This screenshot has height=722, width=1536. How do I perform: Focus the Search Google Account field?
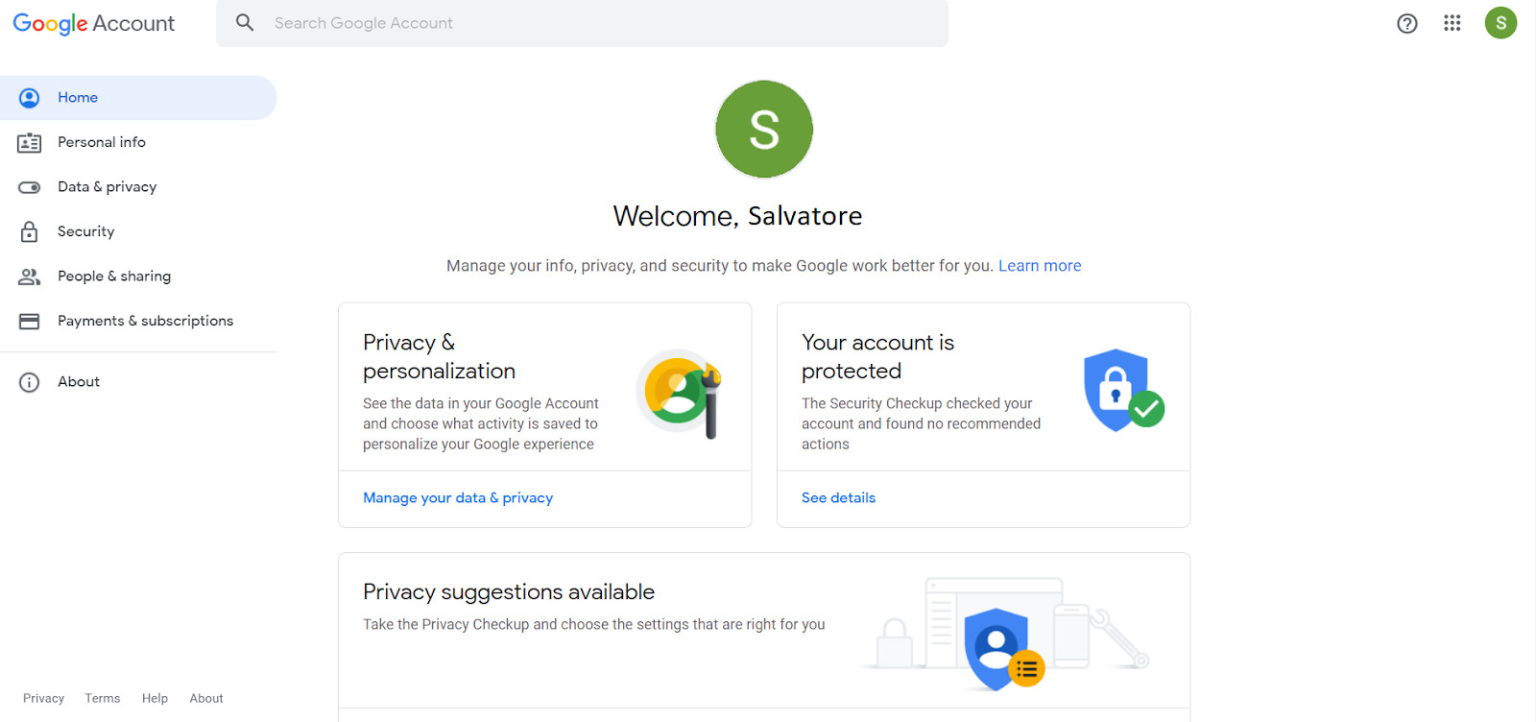point(582,23)
